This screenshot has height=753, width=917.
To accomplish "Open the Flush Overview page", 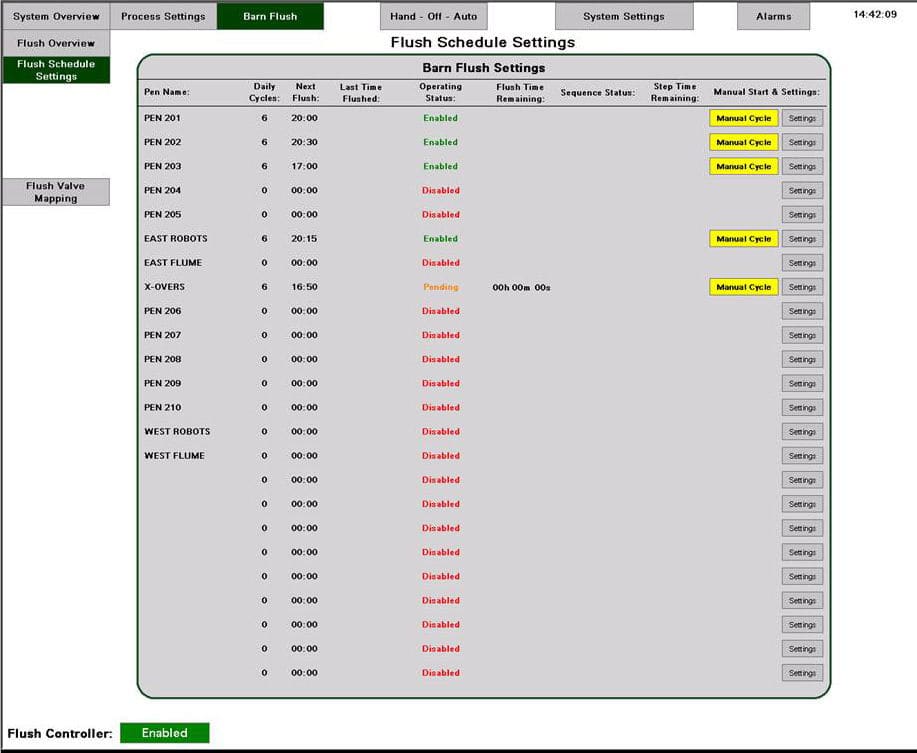I will coord(54,43).
